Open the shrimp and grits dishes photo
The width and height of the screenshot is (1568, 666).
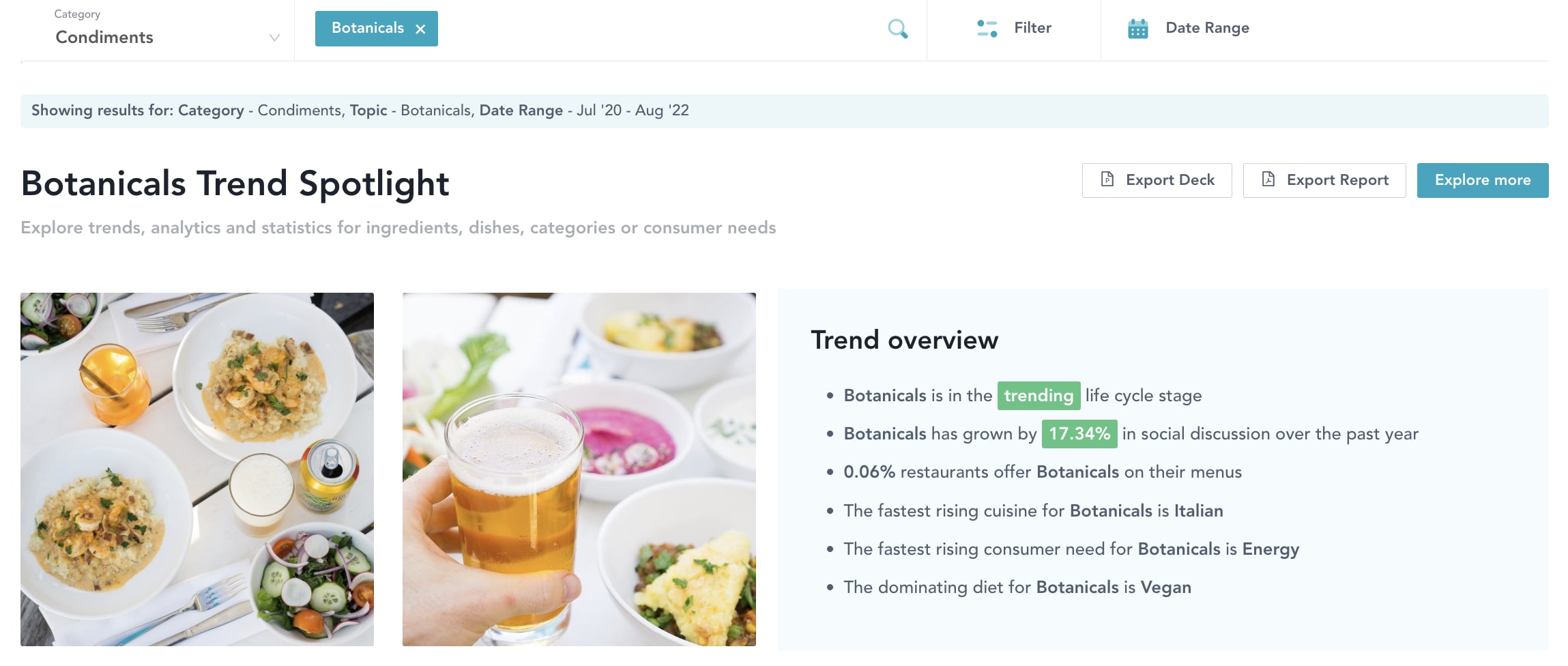click(197, 469)
